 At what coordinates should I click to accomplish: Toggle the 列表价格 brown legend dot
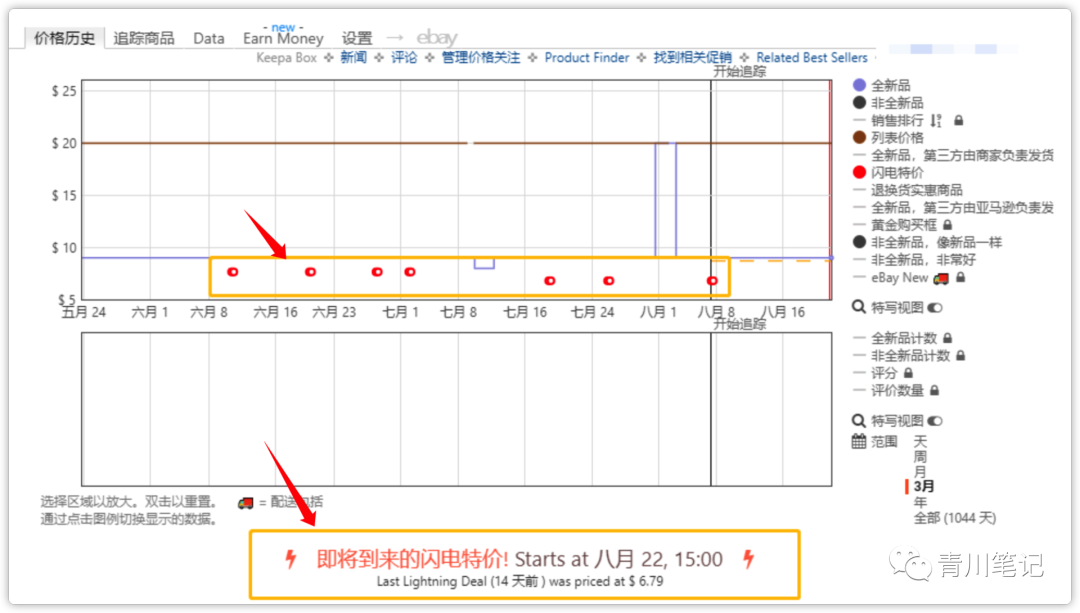(859, 137)
